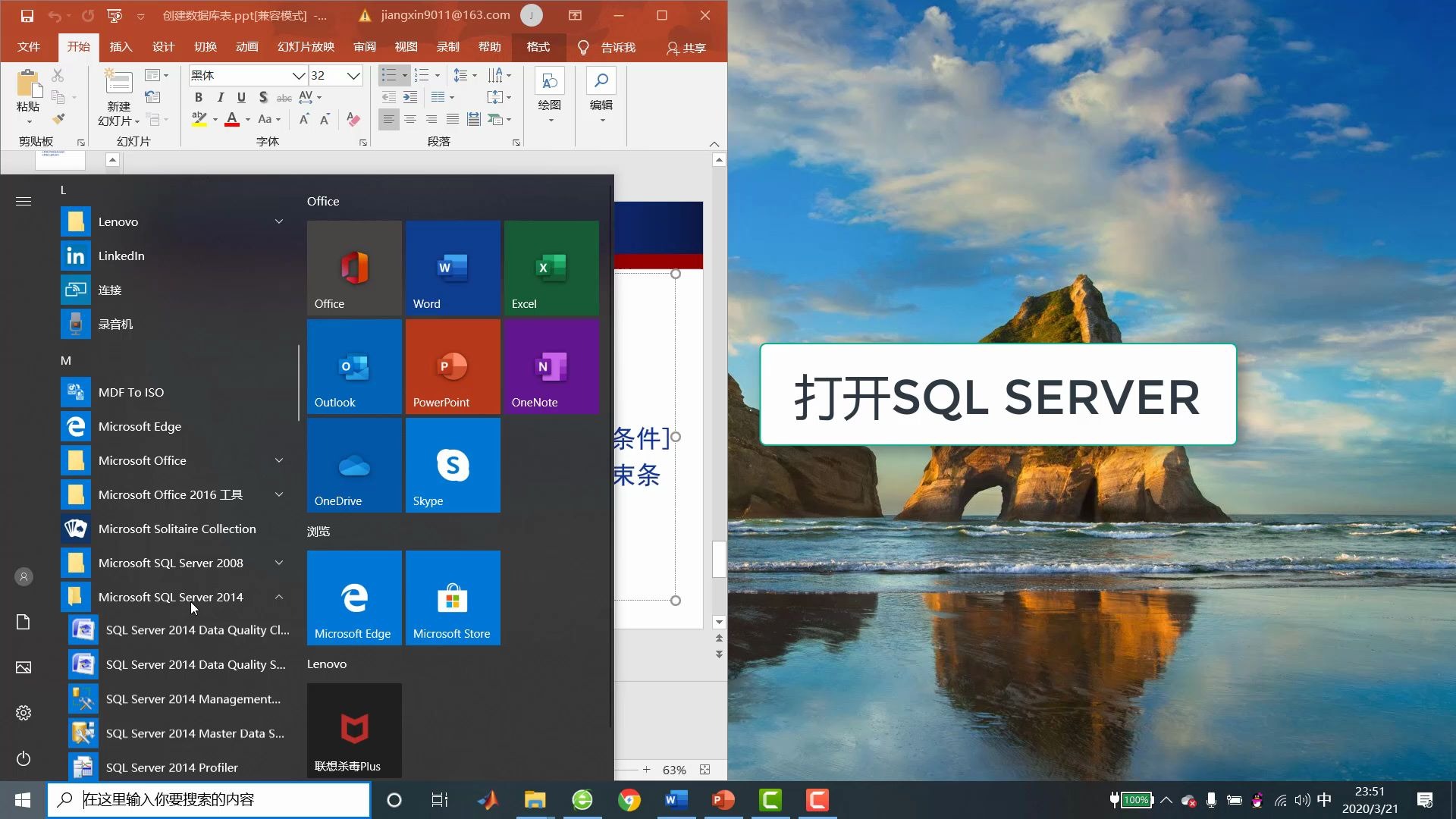
Task: Click the Chrome icon in taskbar
Action: coord(629,800)
